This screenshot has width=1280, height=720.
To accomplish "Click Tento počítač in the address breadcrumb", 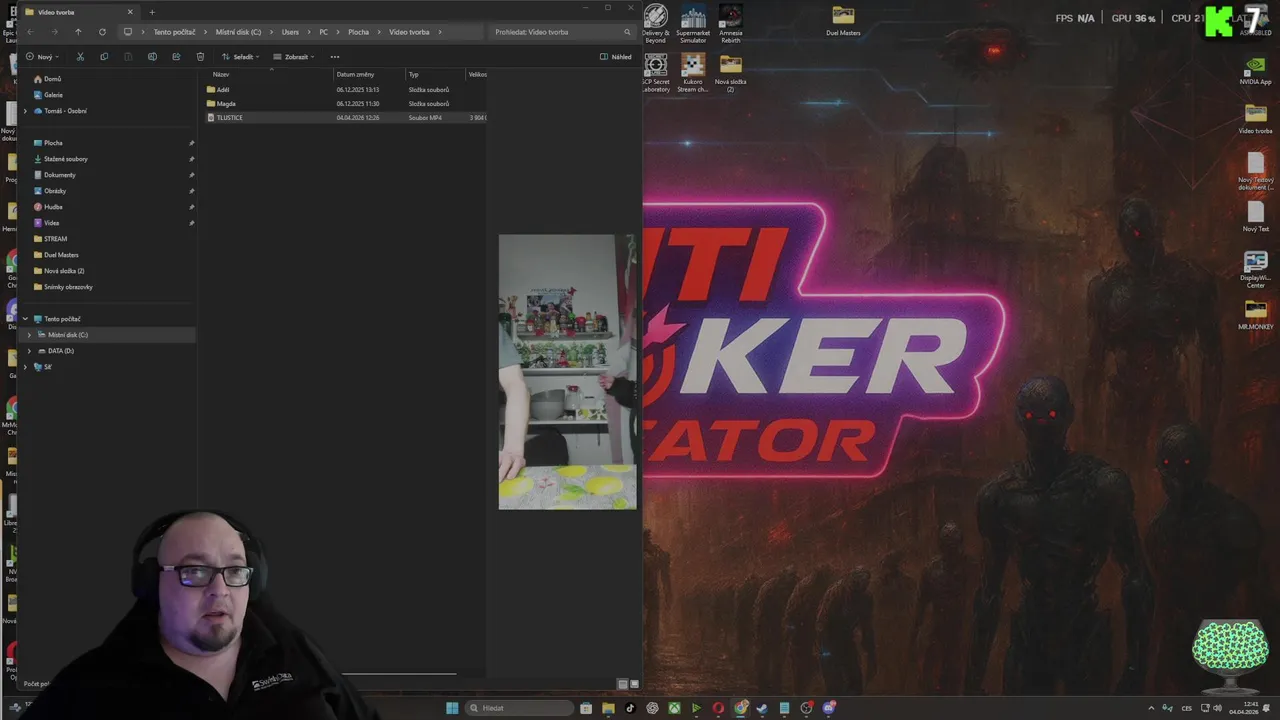I will (174, 32).
